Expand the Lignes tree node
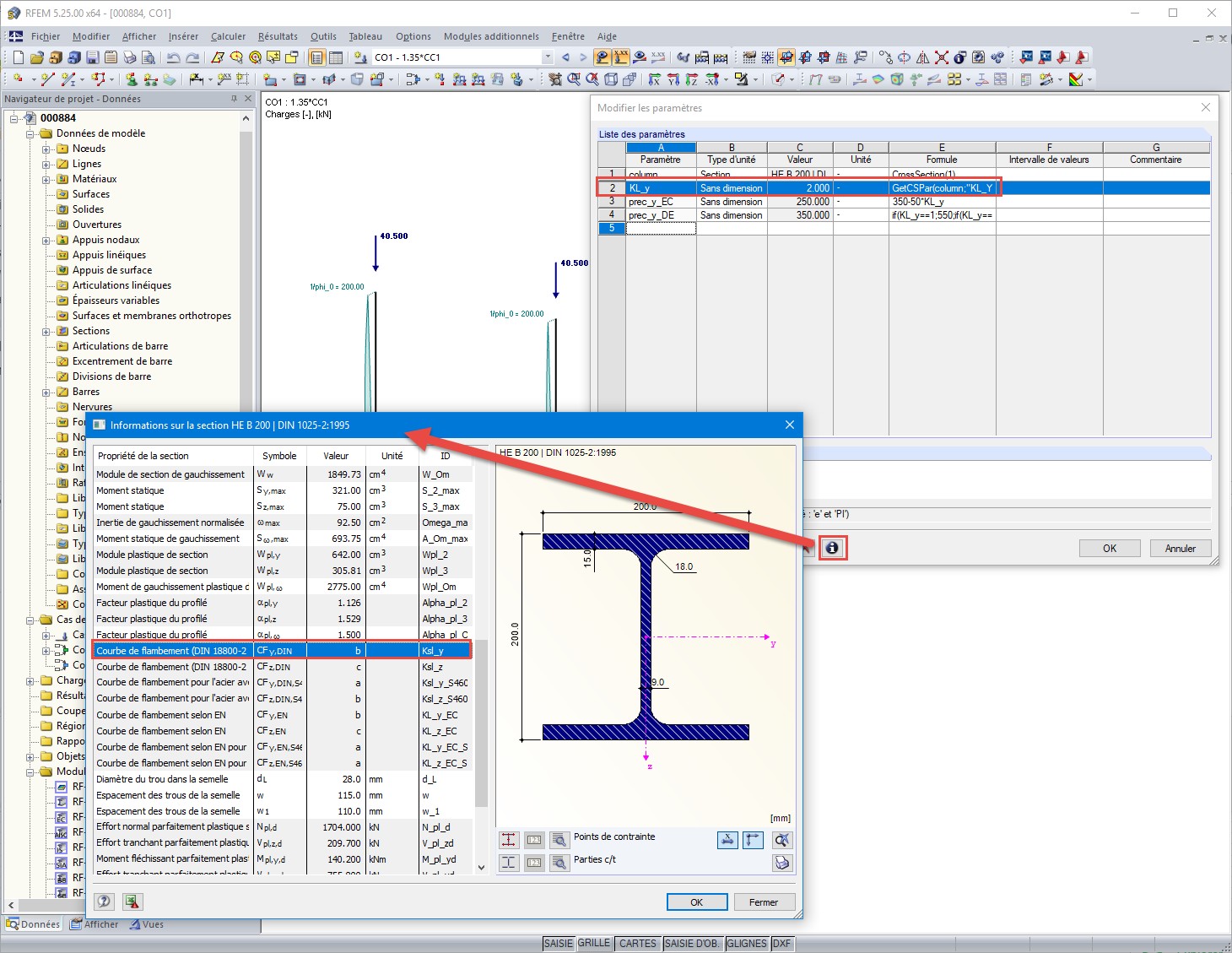 click(x=46, y=165)
